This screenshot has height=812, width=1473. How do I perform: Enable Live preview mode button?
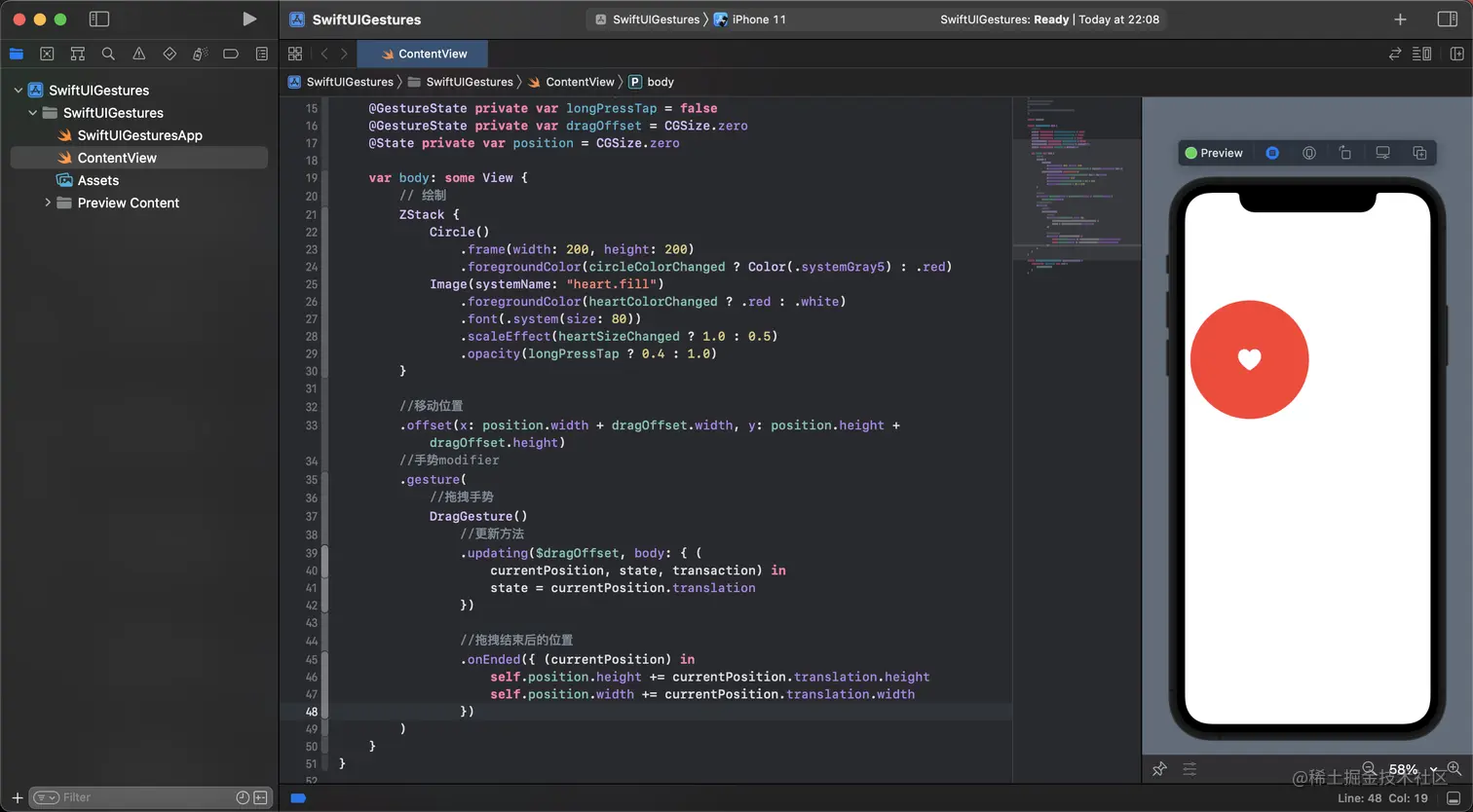pyautogui.click(x=1272, y=153)
